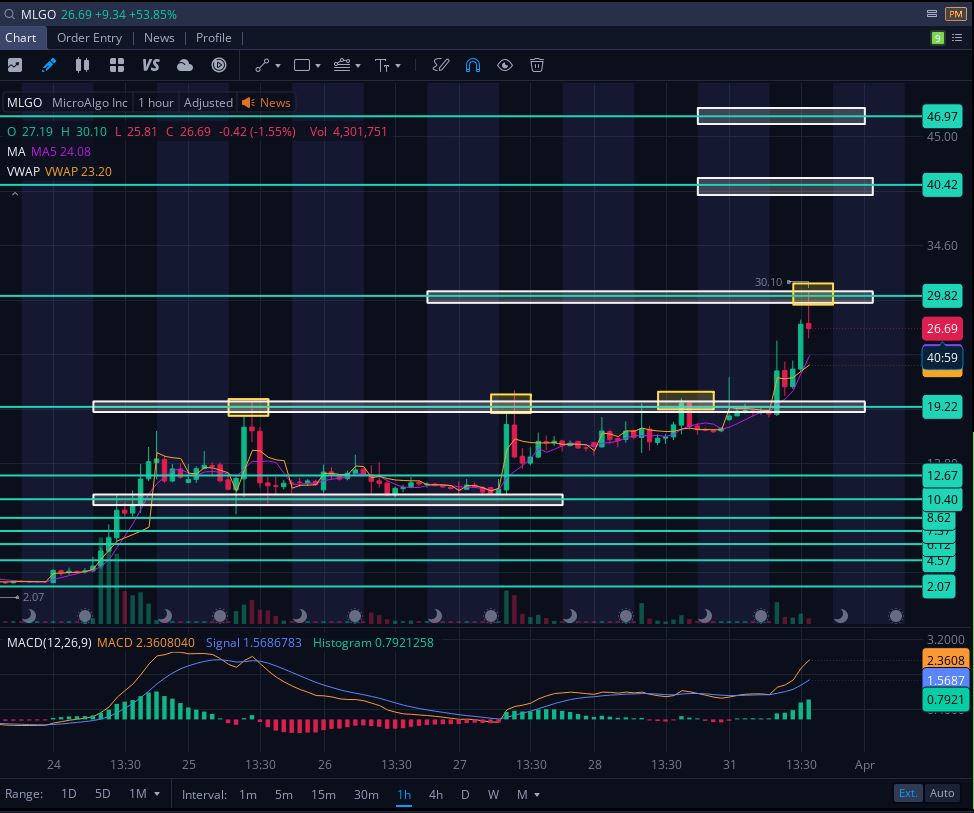
Task: Click the red 26.69 current price tag
Action: click(x=942, y=329)
